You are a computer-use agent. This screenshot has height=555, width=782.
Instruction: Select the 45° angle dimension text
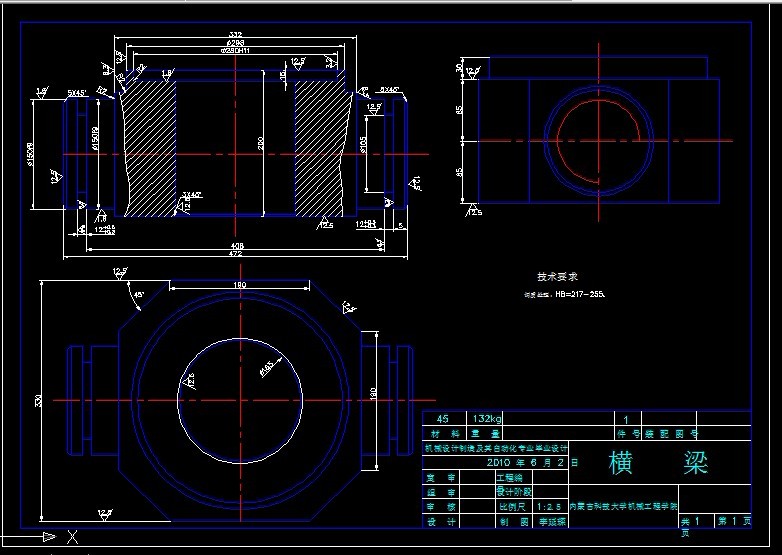139,295
